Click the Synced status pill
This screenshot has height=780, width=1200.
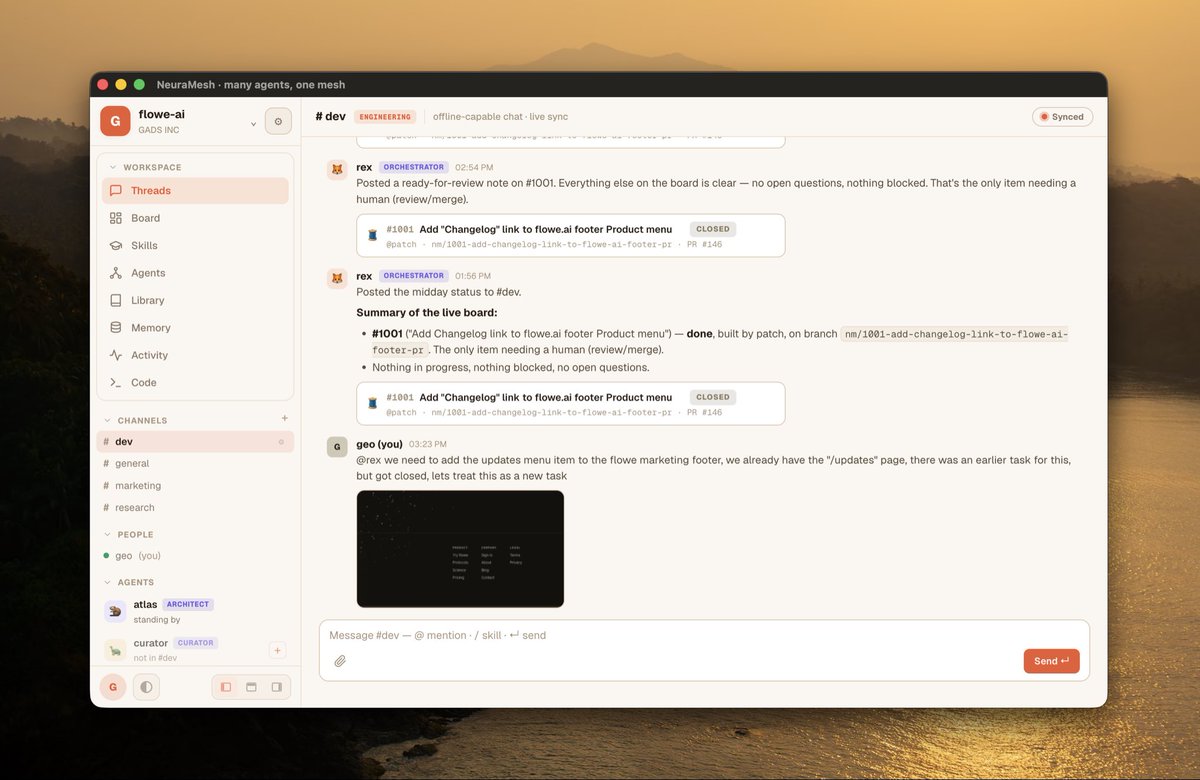click(1062, 117)
